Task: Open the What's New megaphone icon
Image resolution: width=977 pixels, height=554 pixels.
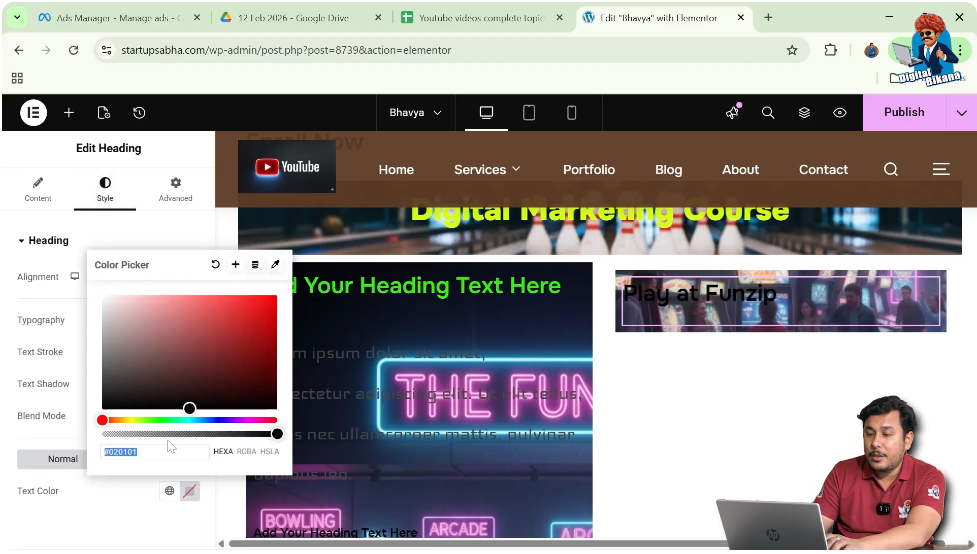Action: (x=732, y=112)
